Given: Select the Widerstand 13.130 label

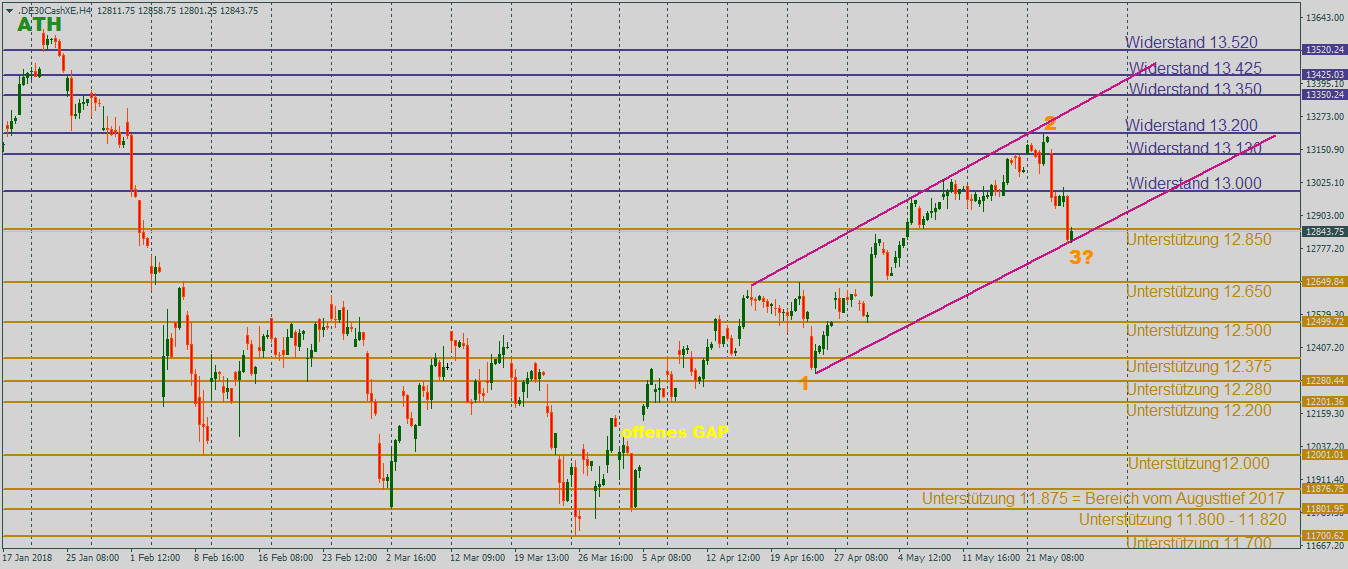Looking at the screenshot, I should point(1195,148).
